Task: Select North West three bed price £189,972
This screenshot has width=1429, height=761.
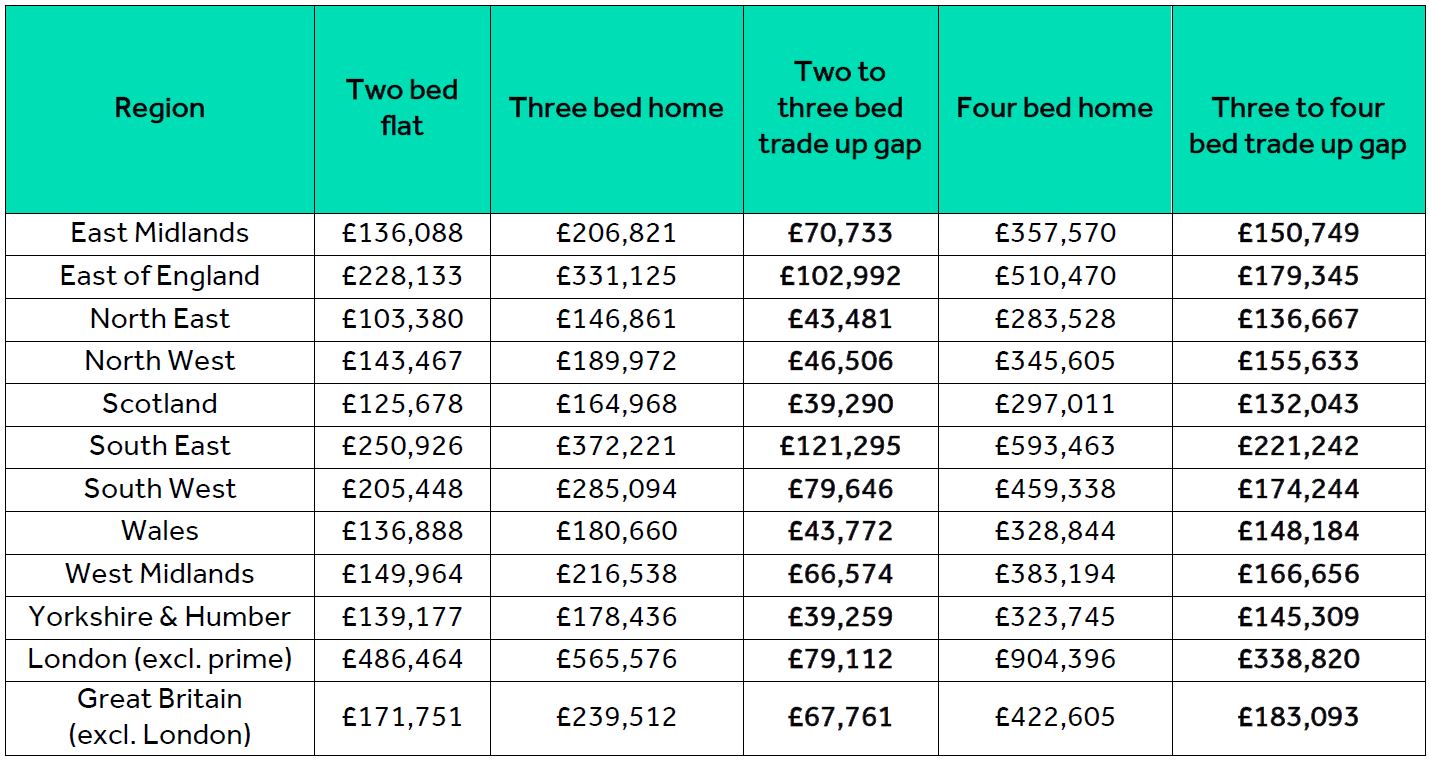Action: 616,362
